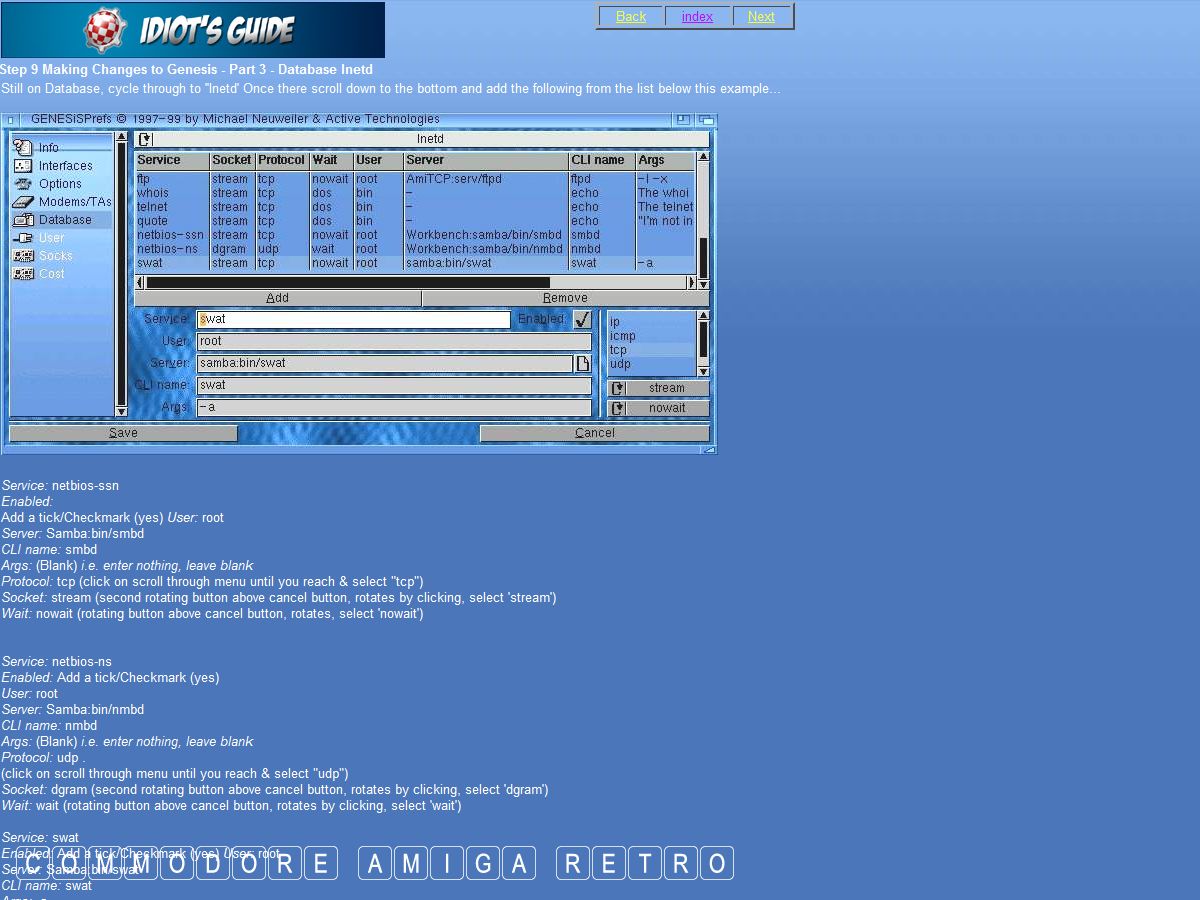
Task: Cycle the Inetd database selector
Action: click(x=145, y=139)
